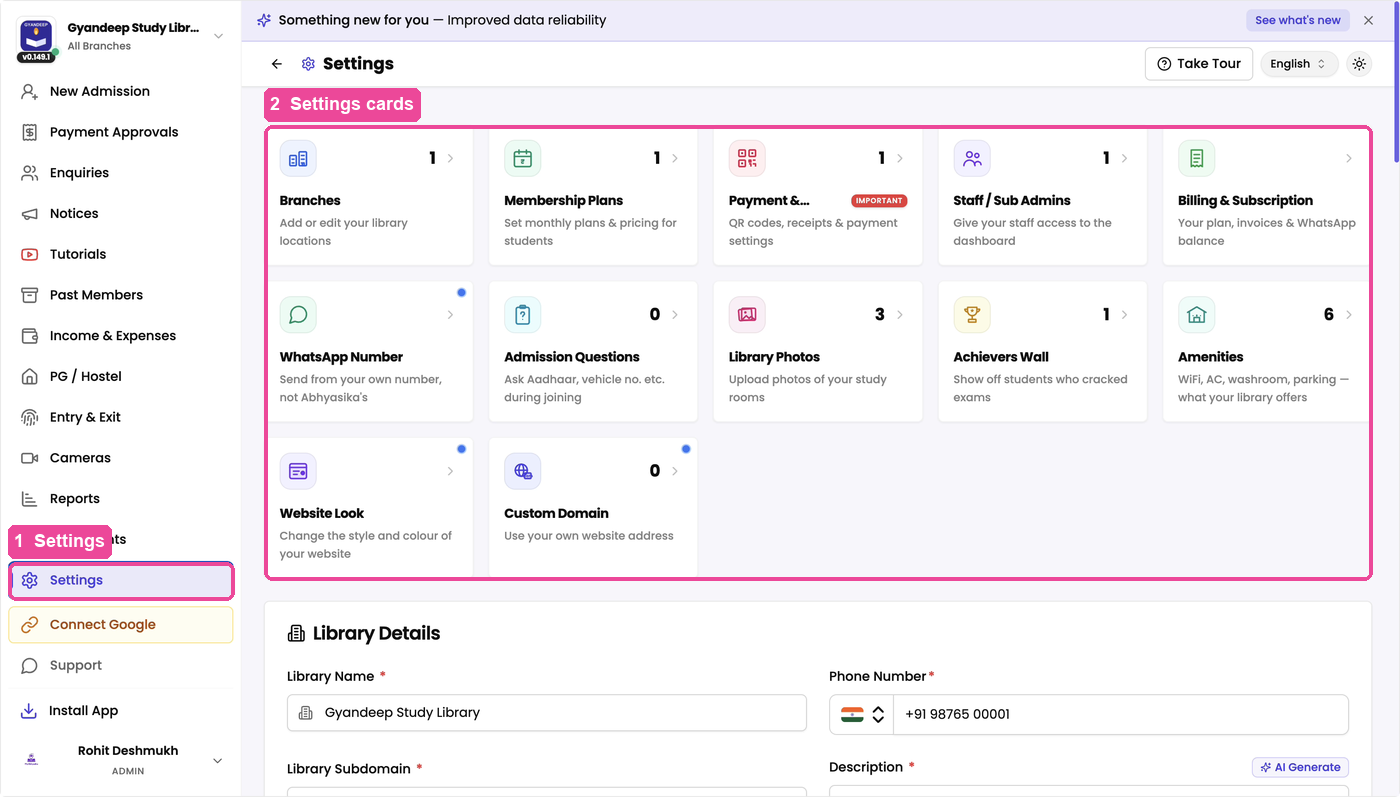Click the Connect Google button
Viewport: 1400px width, 797px height.
tap(121, 625)
